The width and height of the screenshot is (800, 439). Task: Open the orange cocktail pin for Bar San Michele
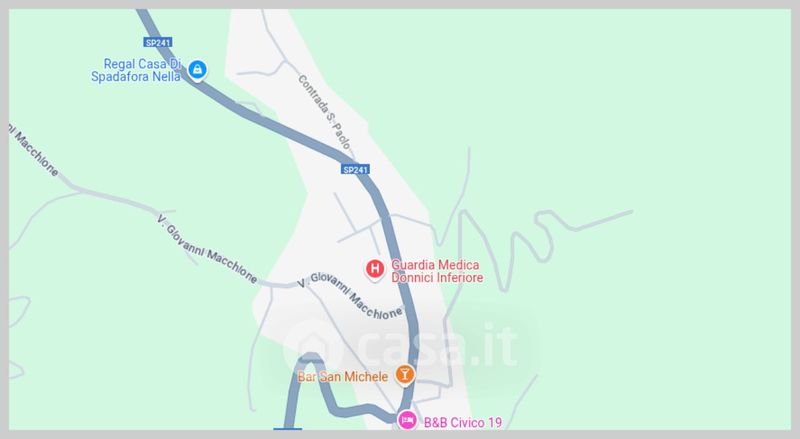(405, 375)
